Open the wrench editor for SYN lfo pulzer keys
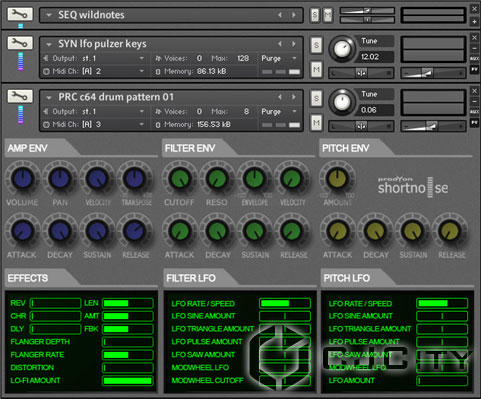 click(x=20, y=43)
